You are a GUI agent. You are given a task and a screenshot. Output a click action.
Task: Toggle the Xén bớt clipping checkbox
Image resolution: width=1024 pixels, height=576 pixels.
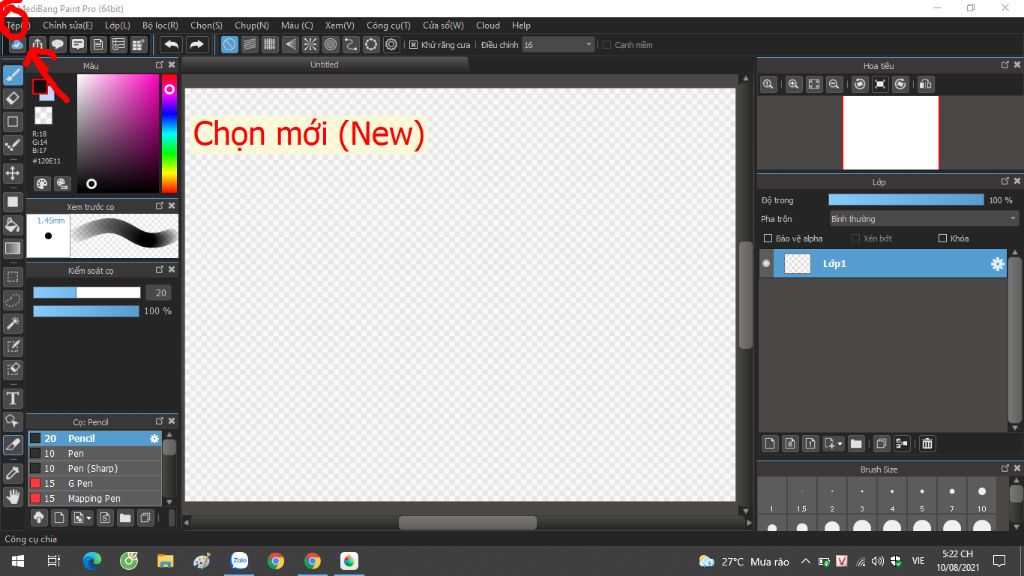coord(856,238)
